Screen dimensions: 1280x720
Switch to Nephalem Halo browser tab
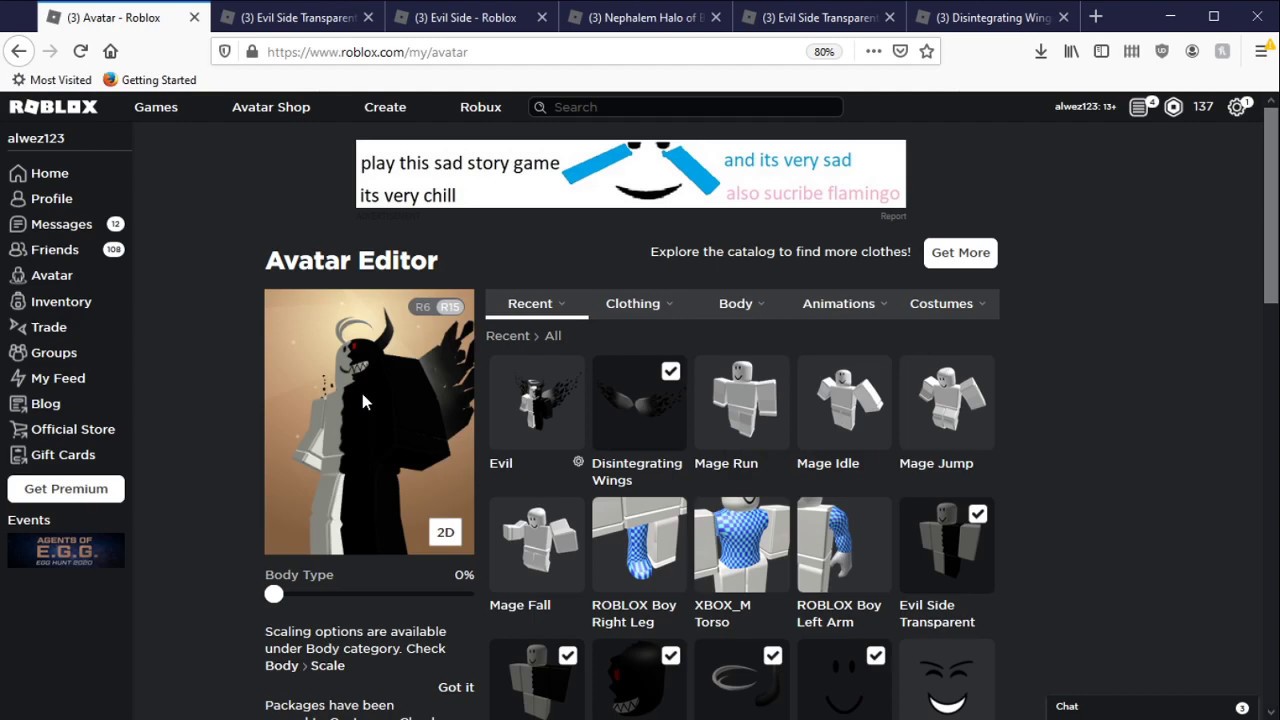pos(645,17)
